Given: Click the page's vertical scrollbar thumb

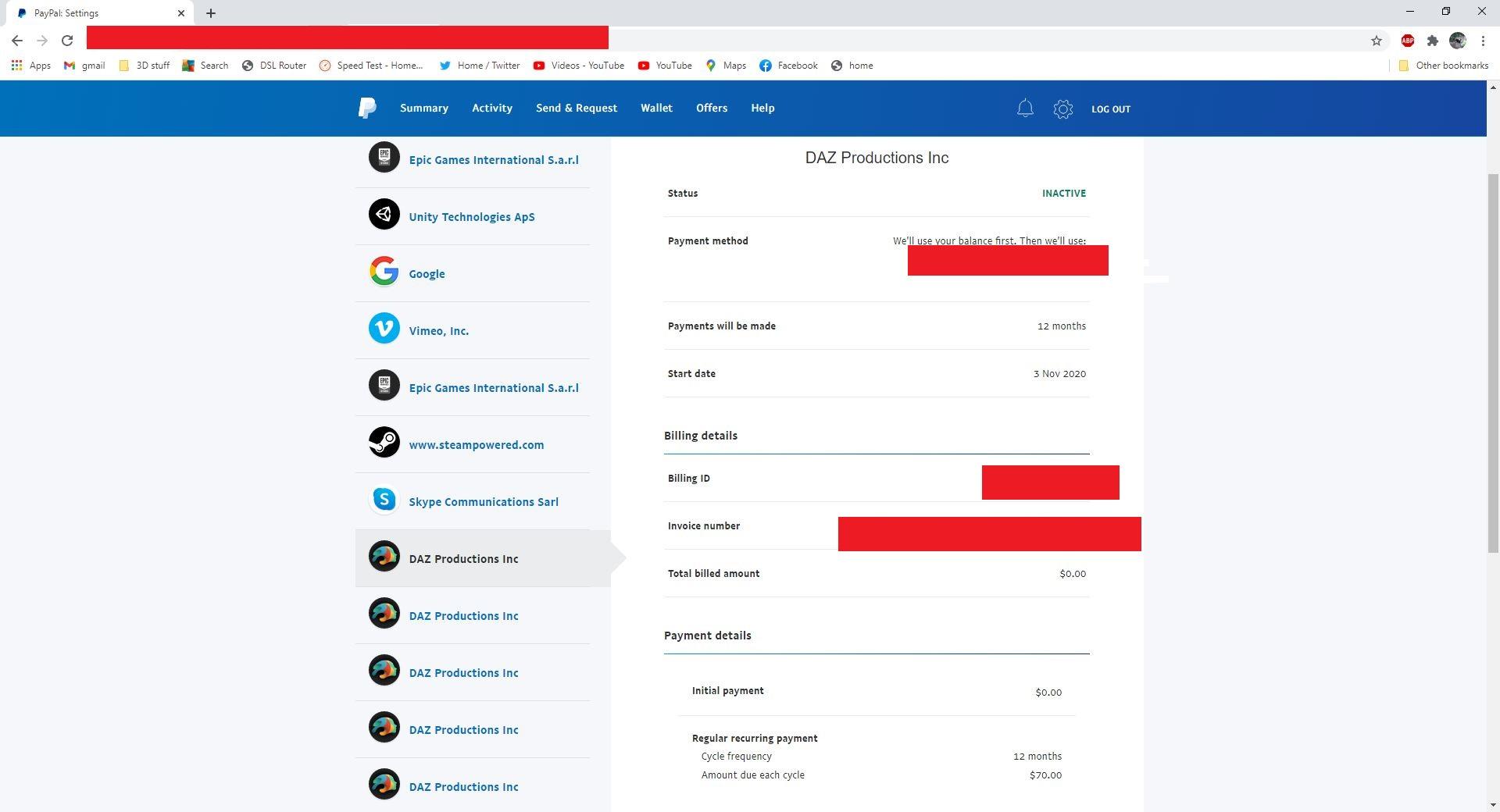Looking at the screenshot, I should tap(1493, 363).
